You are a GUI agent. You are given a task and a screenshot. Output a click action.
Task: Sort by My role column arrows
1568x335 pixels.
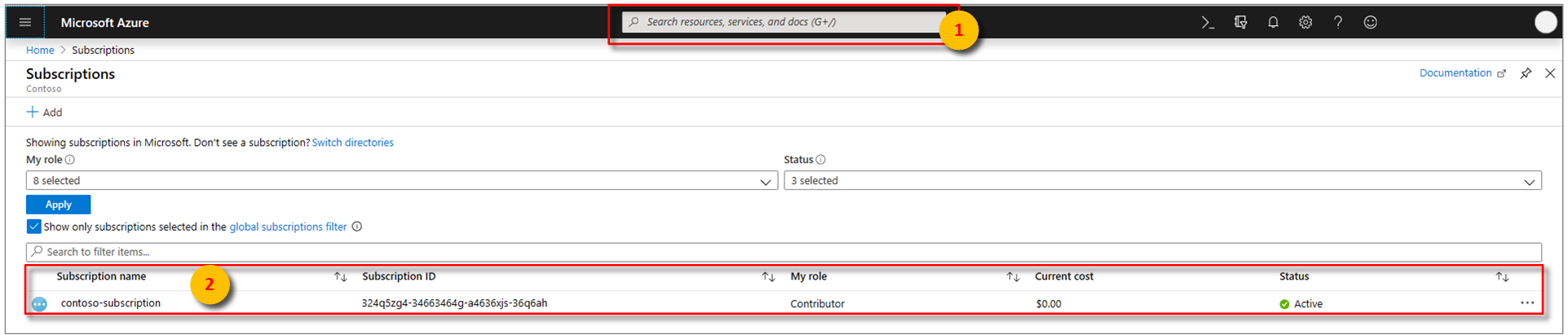(1013, 277)
